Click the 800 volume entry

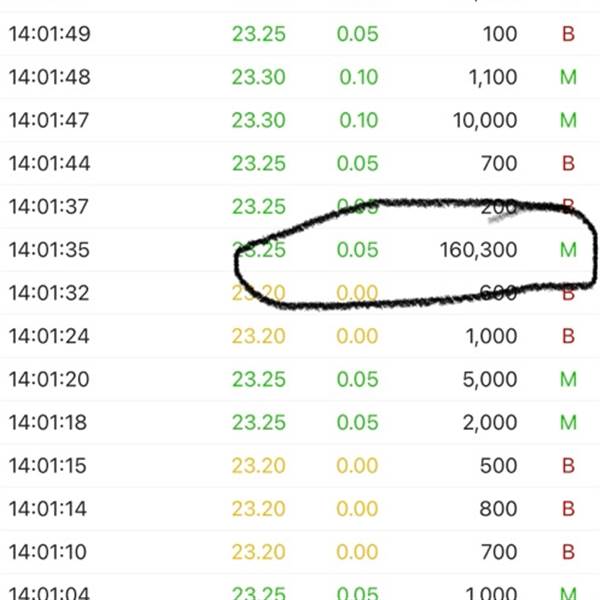click(500, 508)
